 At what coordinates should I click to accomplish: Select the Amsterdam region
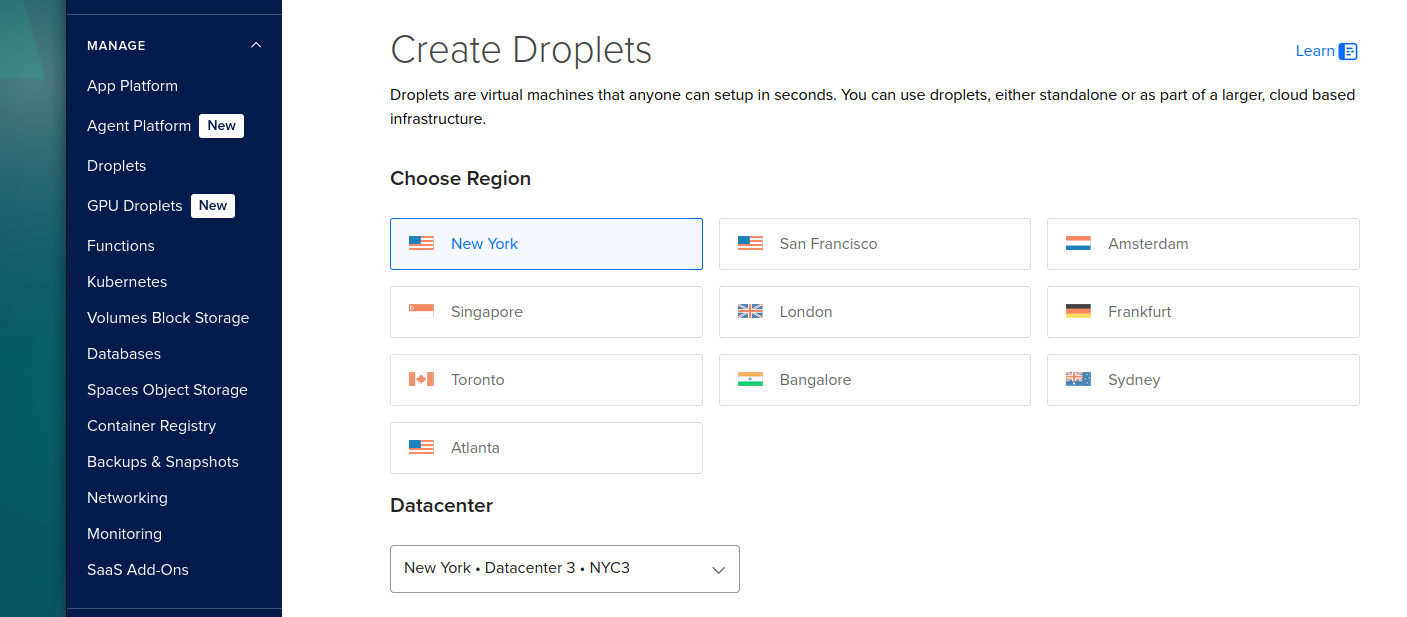1203,244
